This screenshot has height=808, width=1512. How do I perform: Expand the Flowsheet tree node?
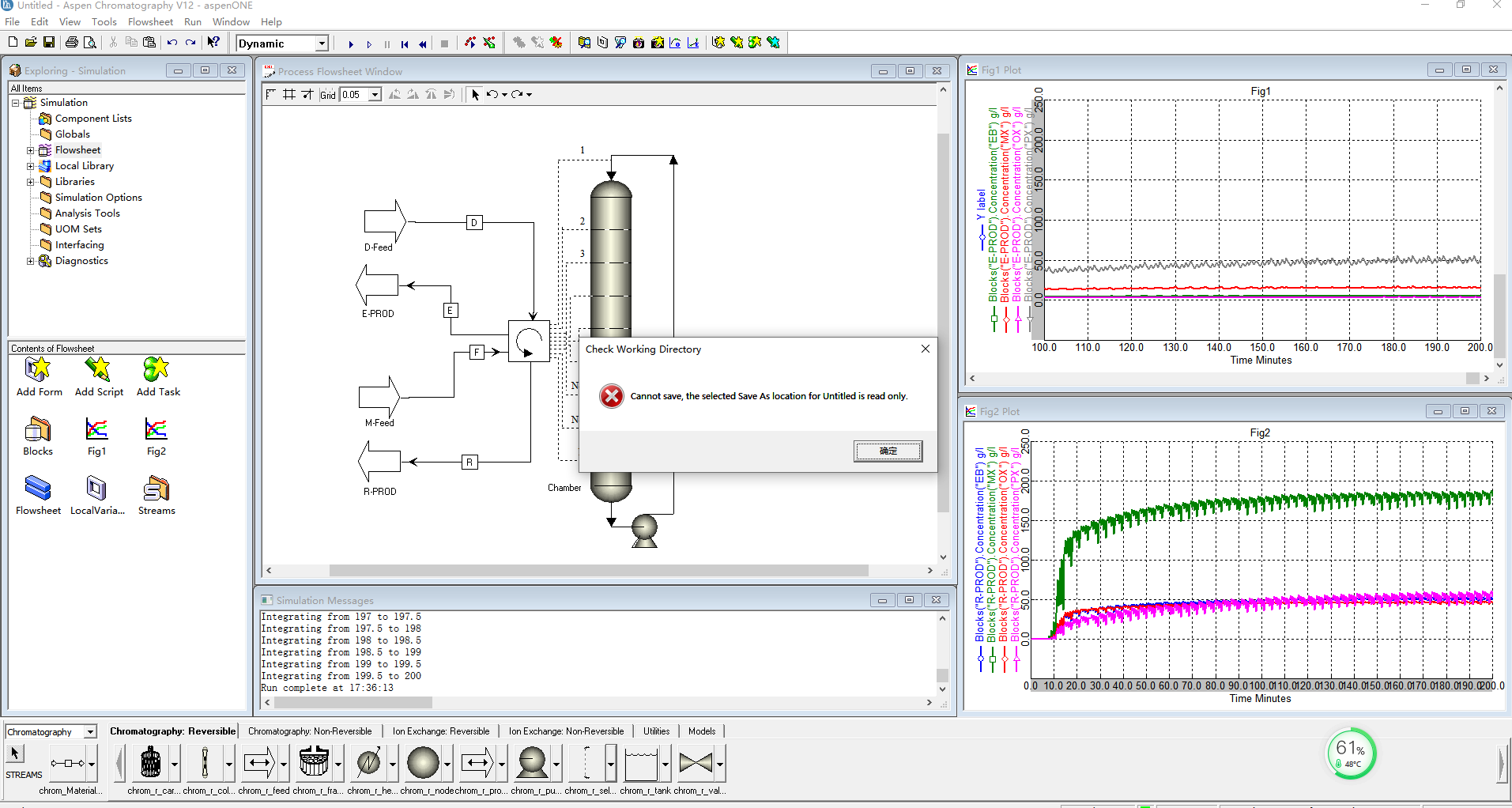[30, 150]
